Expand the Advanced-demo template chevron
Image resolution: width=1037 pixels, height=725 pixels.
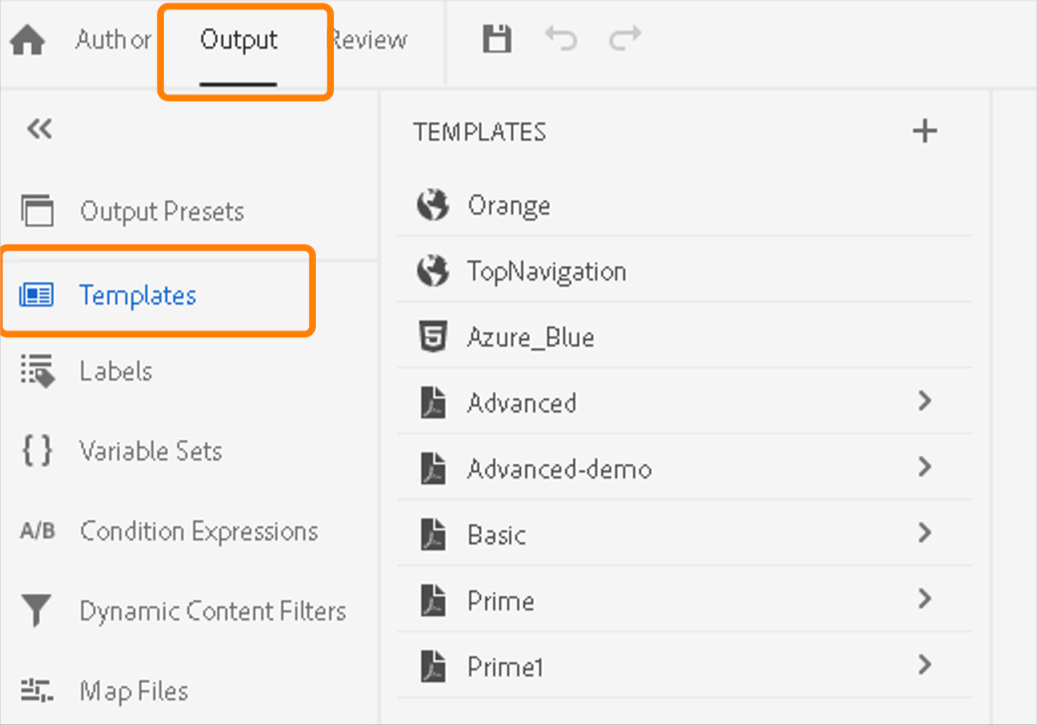point(924,468)
